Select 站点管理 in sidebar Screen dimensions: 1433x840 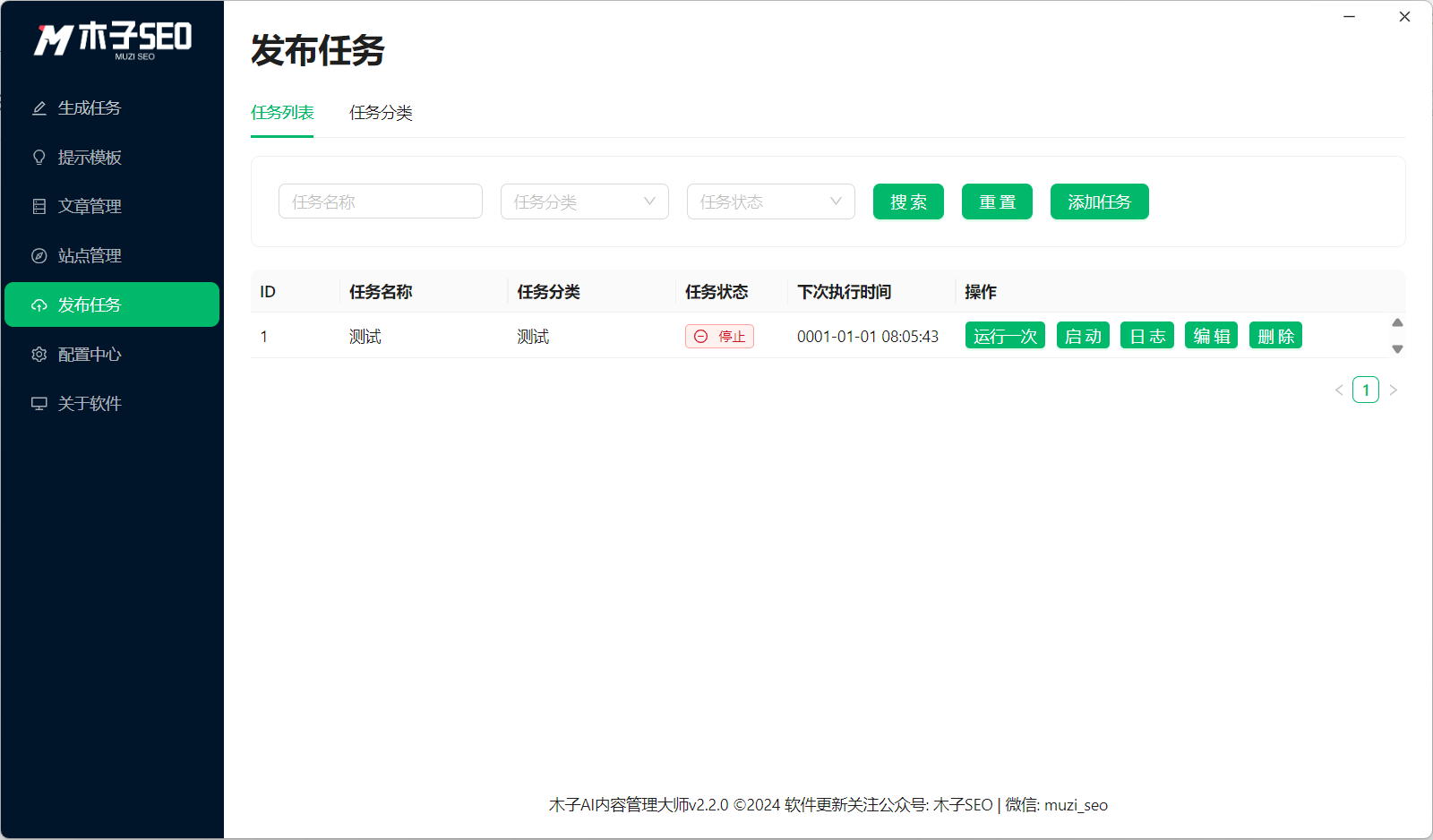click(112, 256)
